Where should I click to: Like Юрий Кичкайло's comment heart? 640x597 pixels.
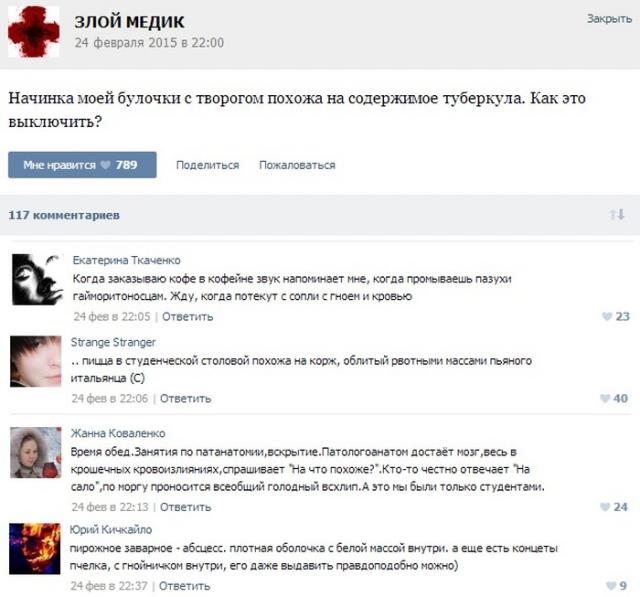tap(611, 586)
